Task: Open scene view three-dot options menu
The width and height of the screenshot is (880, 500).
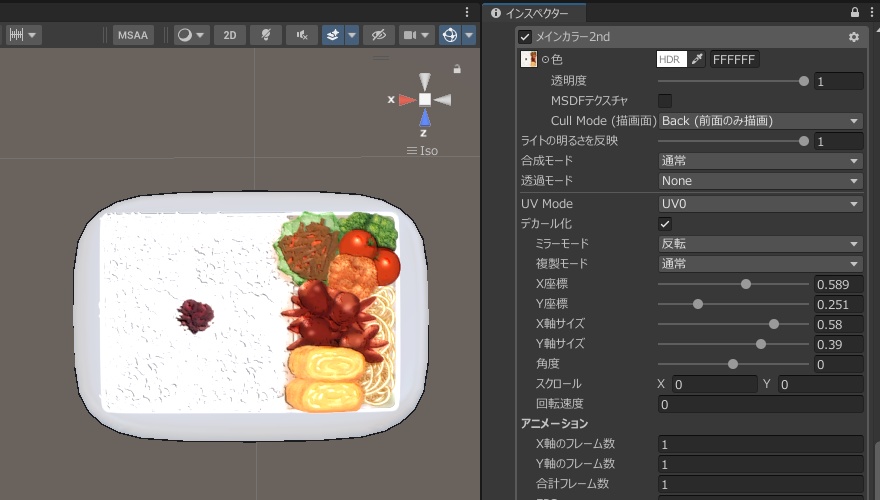Action: [x=467, y=12]
